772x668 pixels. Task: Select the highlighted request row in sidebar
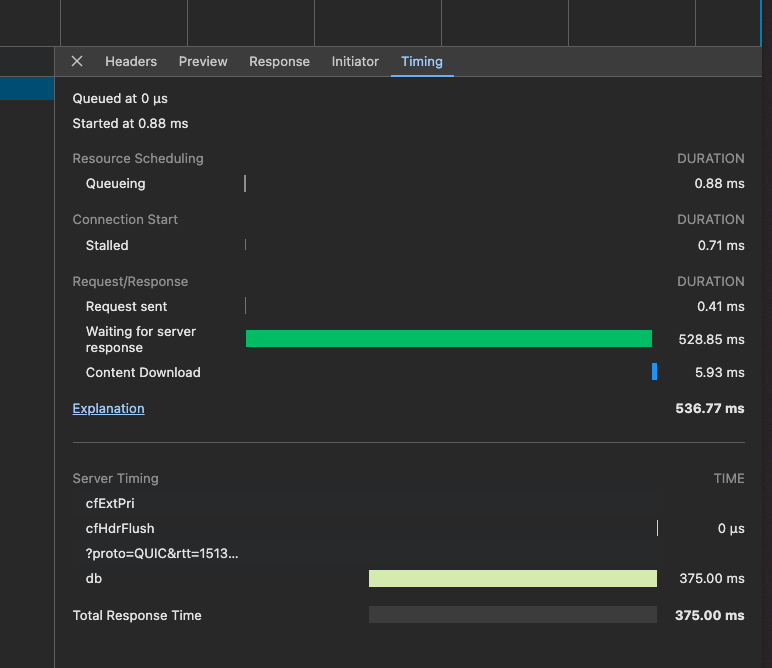[27, 89]
